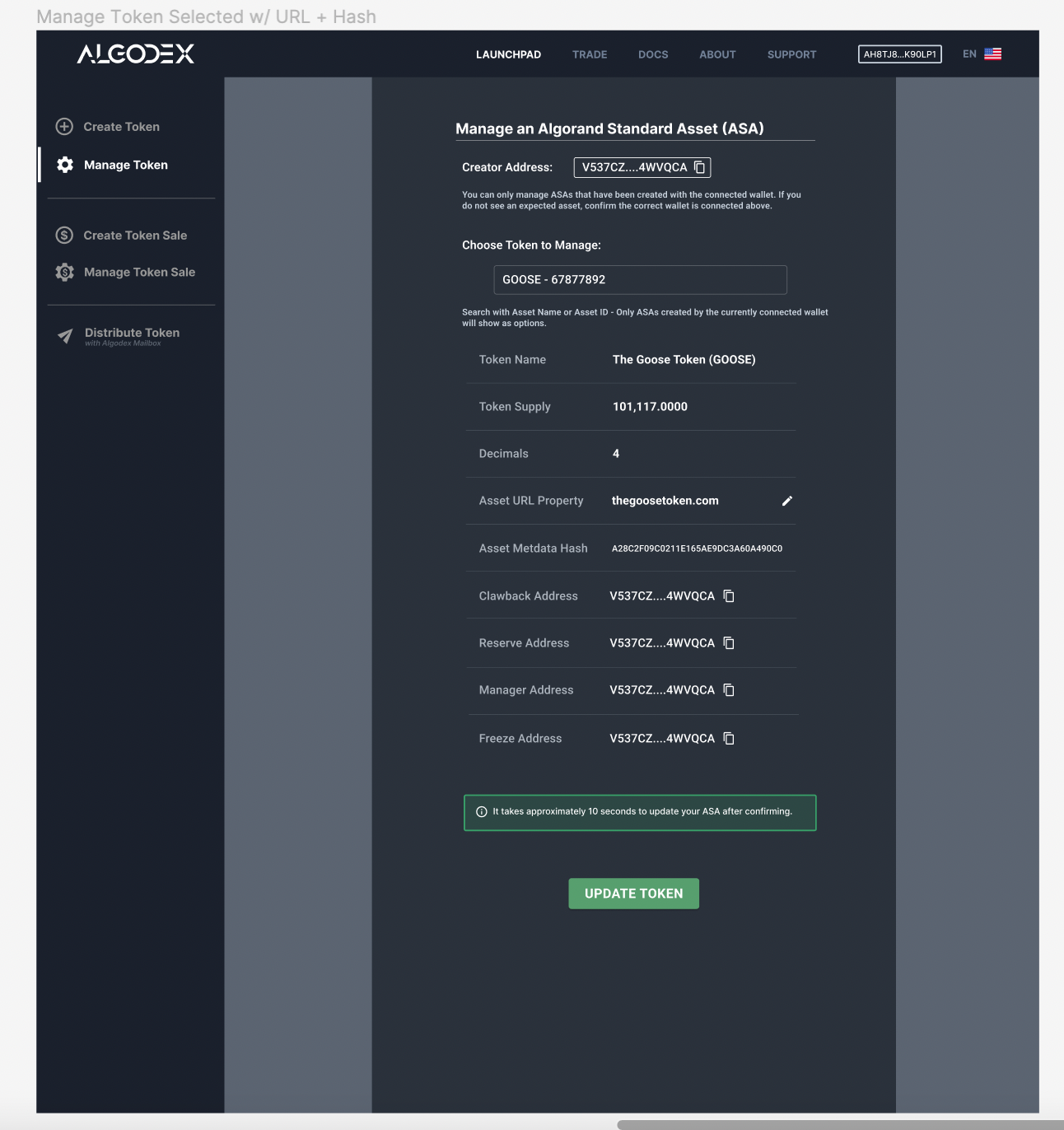Edit the Asset URL Property with pencil icon
The height and width of the screenshot is (1130, 1064).
click(787, 501)
